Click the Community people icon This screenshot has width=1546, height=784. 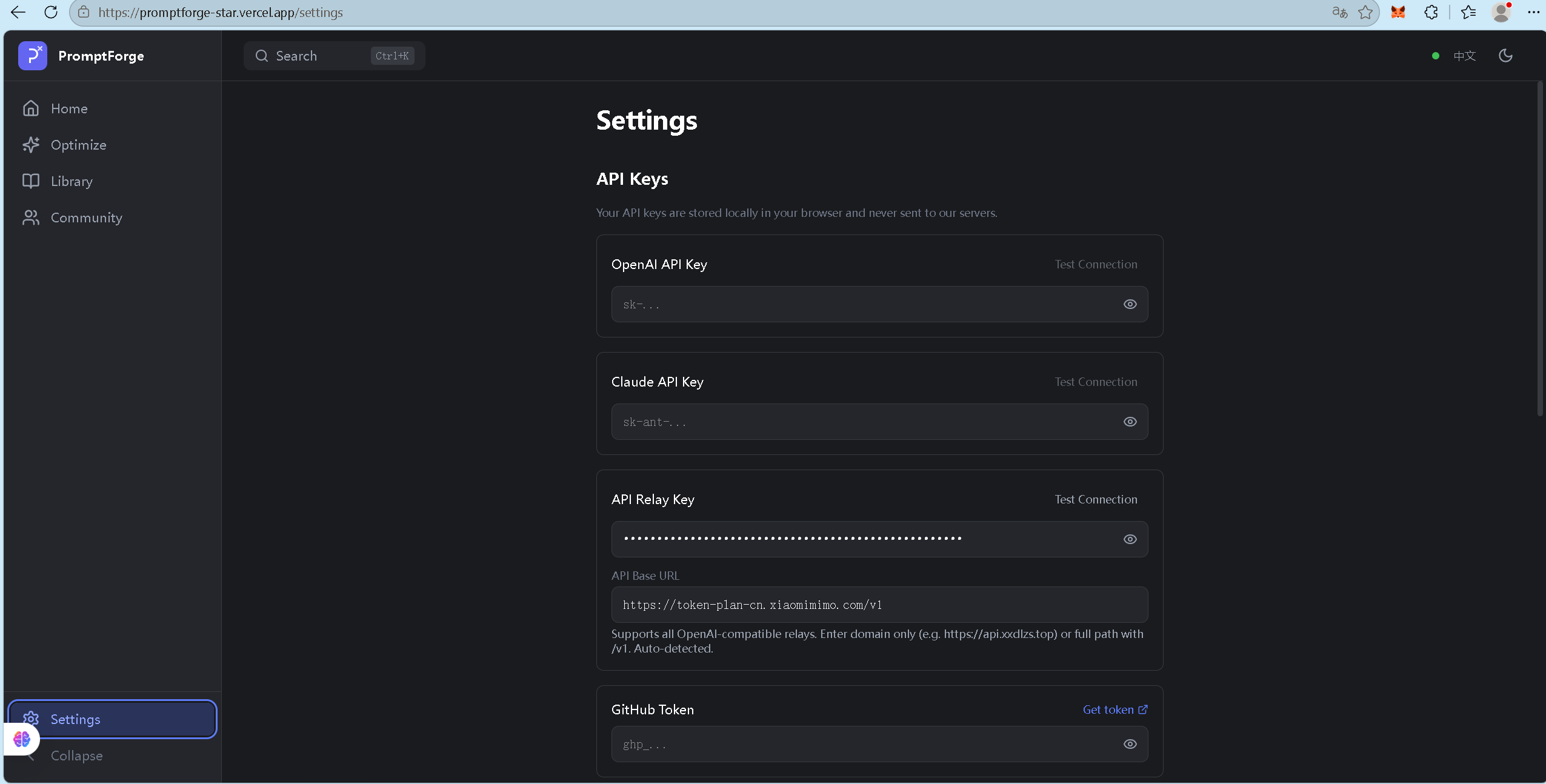[31, 218]
